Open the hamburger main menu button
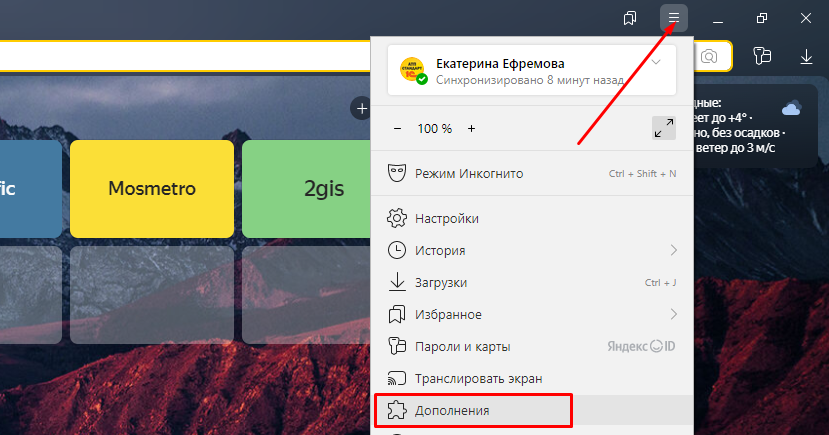This screenshot has height=435, width=829. [674, 18]
